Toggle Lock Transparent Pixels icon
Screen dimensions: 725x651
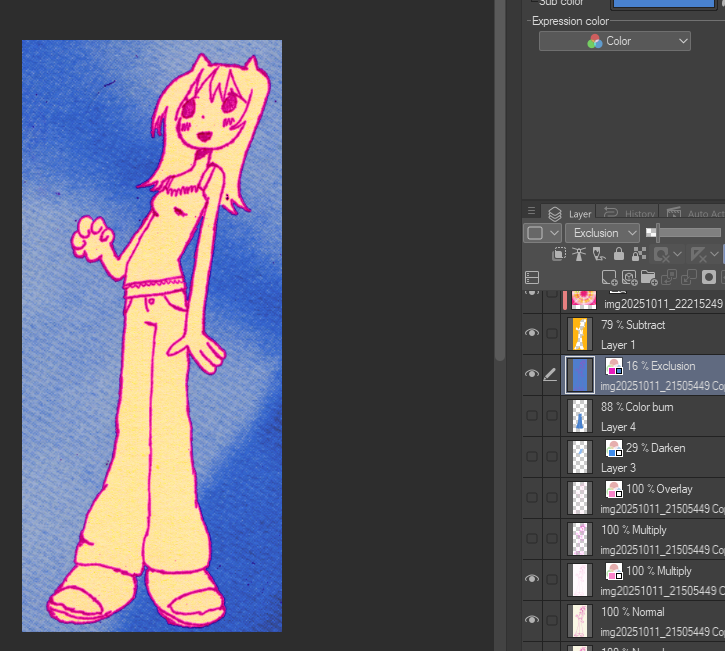click(x=639, y=254)
